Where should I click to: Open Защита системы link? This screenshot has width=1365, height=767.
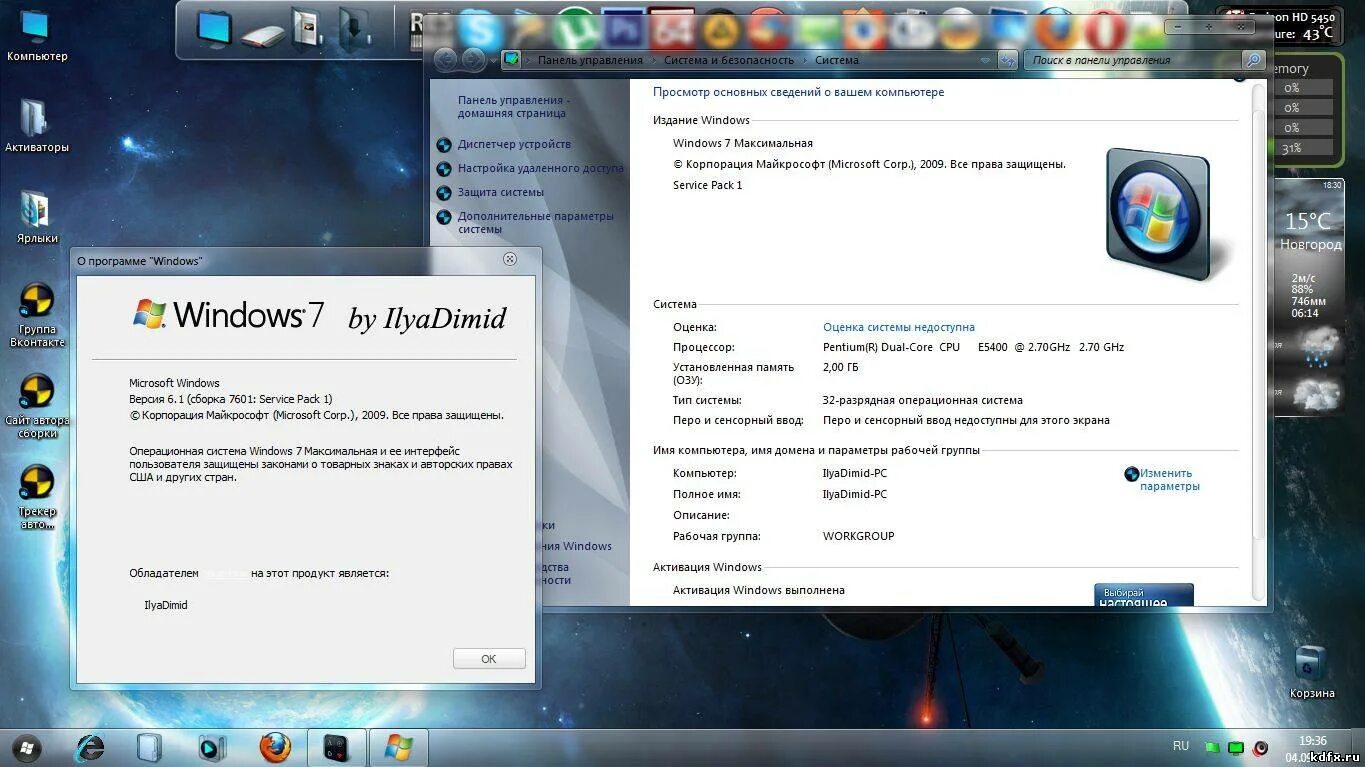point(501,192)
